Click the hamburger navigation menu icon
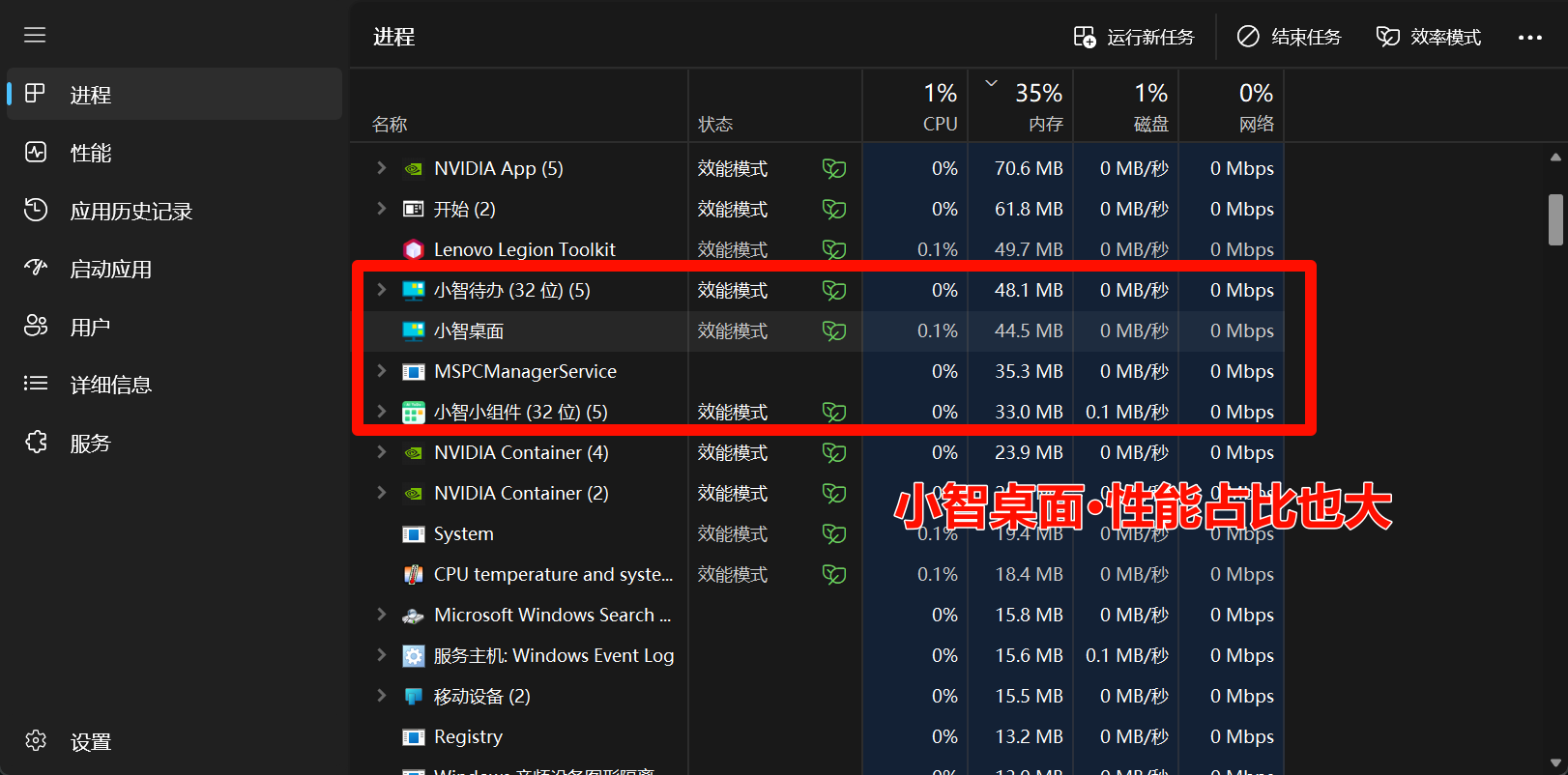This screenshot has width=1568, height=775. [35, 36]
